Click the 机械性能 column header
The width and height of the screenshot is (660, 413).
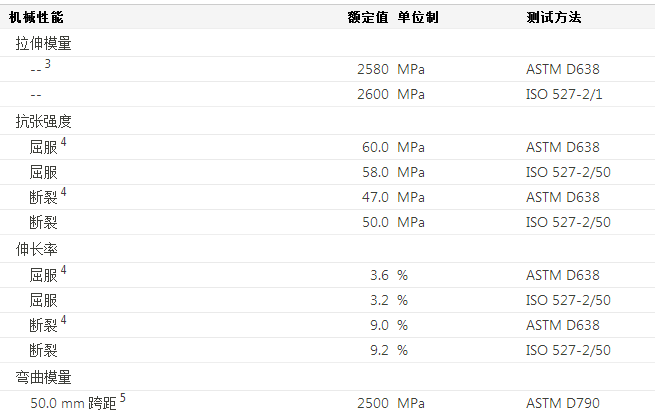[x=36, y=18]
